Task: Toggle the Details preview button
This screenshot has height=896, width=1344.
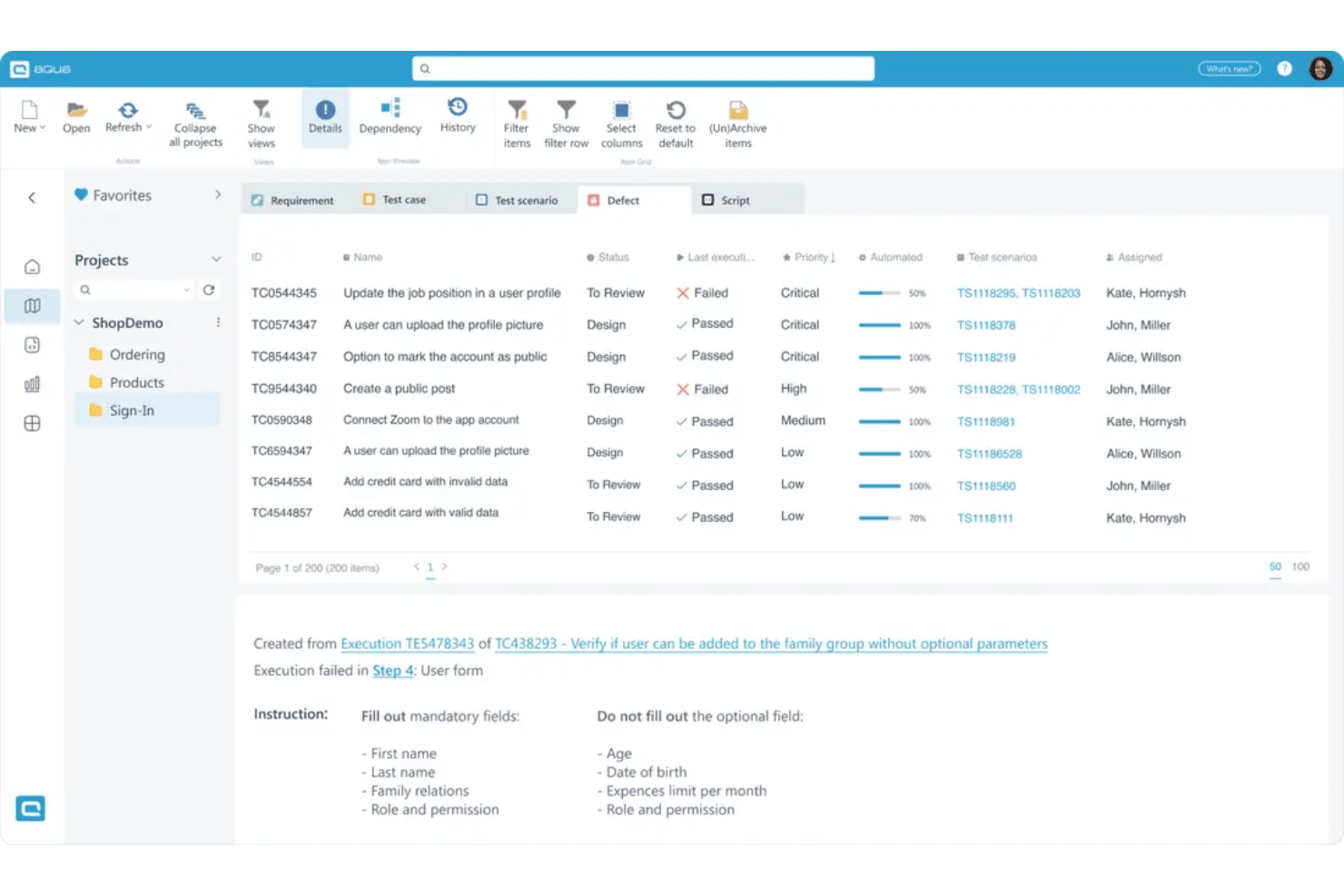Action: coord(325,117)
